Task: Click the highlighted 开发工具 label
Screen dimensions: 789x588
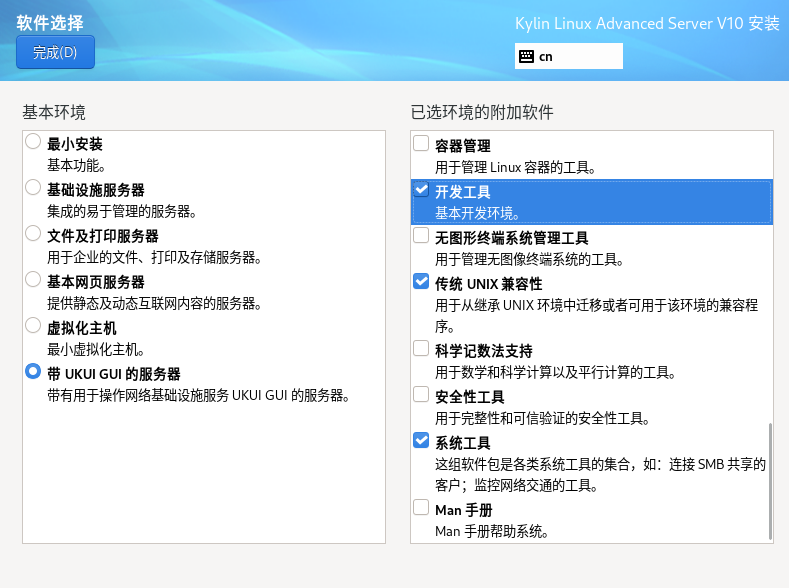Action: click(463, 192)
